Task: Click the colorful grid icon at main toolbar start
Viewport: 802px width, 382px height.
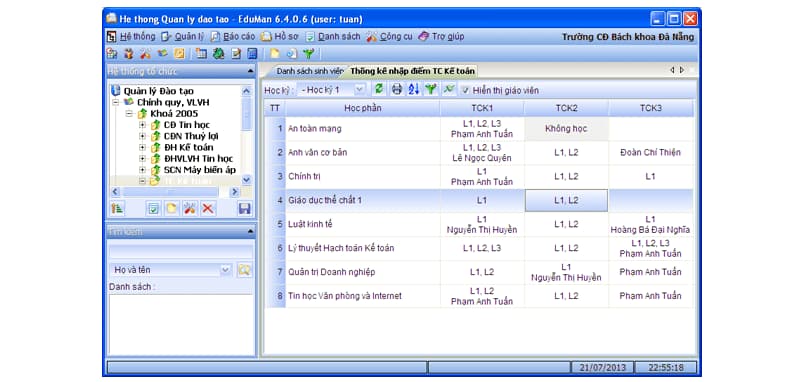Action: point(112,53)
